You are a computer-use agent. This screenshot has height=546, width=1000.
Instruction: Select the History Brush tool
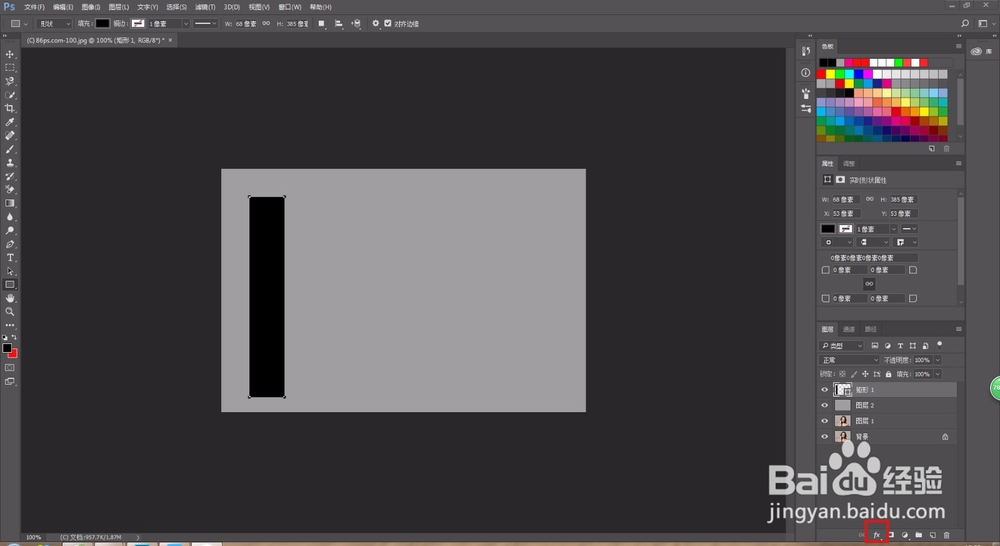(10, 176)
